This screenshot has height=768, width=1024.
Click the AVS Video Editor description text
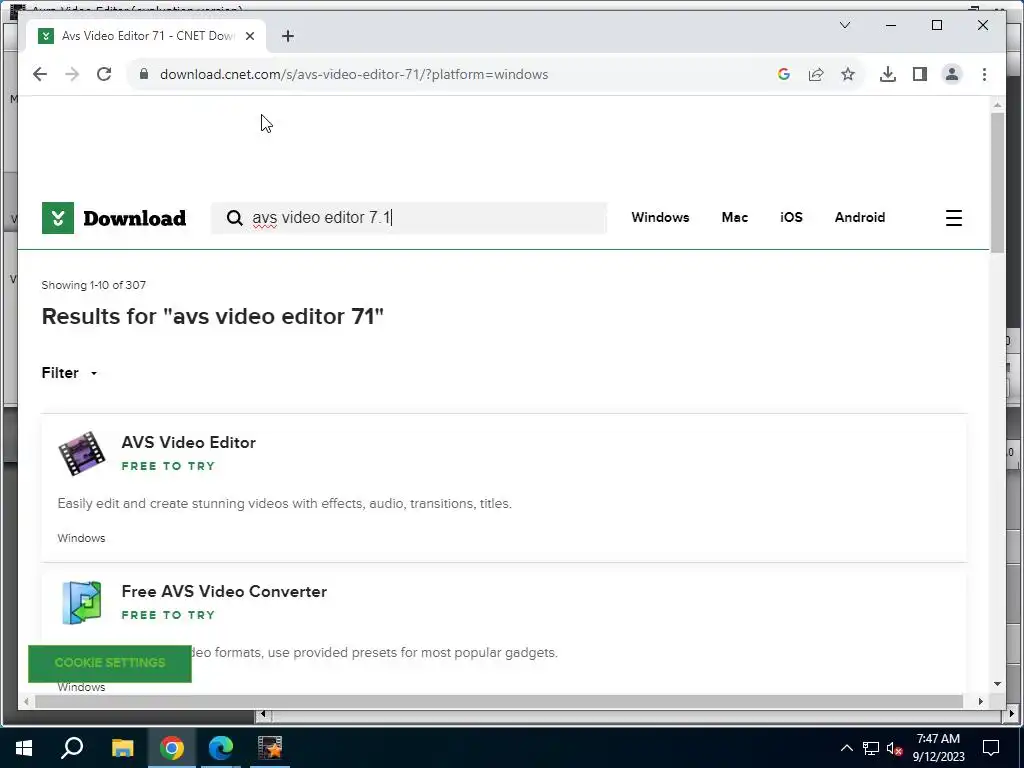(284, 504)
